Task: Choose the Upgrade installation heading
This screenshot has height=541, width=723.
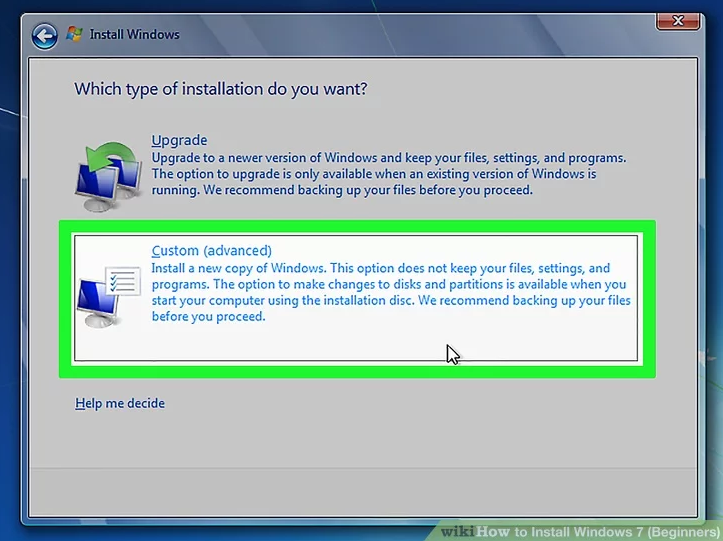Action: (179, 140)
